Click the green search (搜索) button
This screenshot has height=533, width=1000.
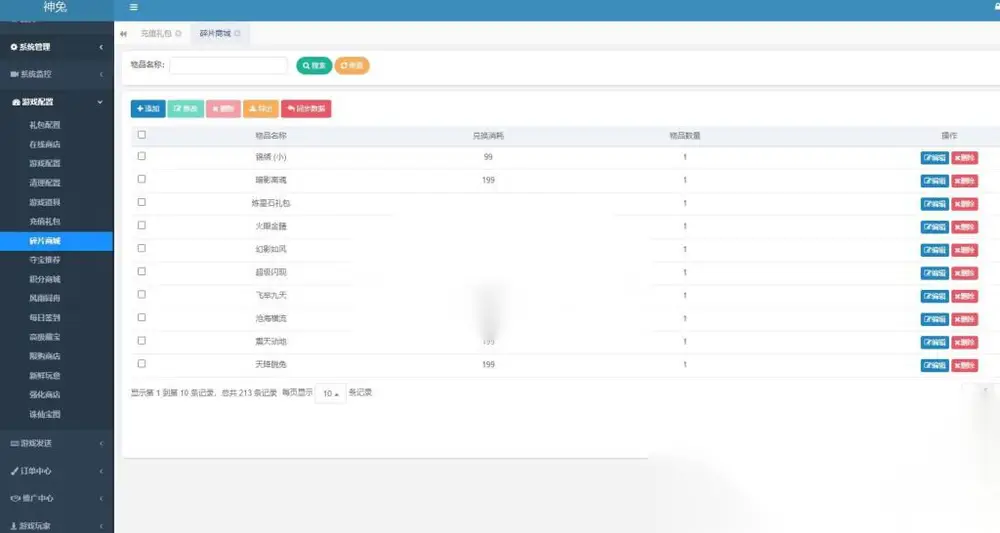tap(314, 66)
